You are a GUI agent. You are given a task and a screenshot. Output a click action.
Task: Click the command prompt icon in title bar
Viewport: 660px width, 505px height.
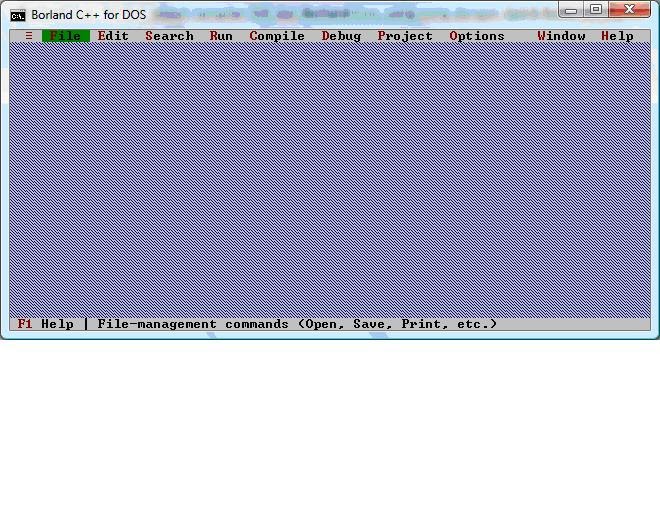coord(18,16)
